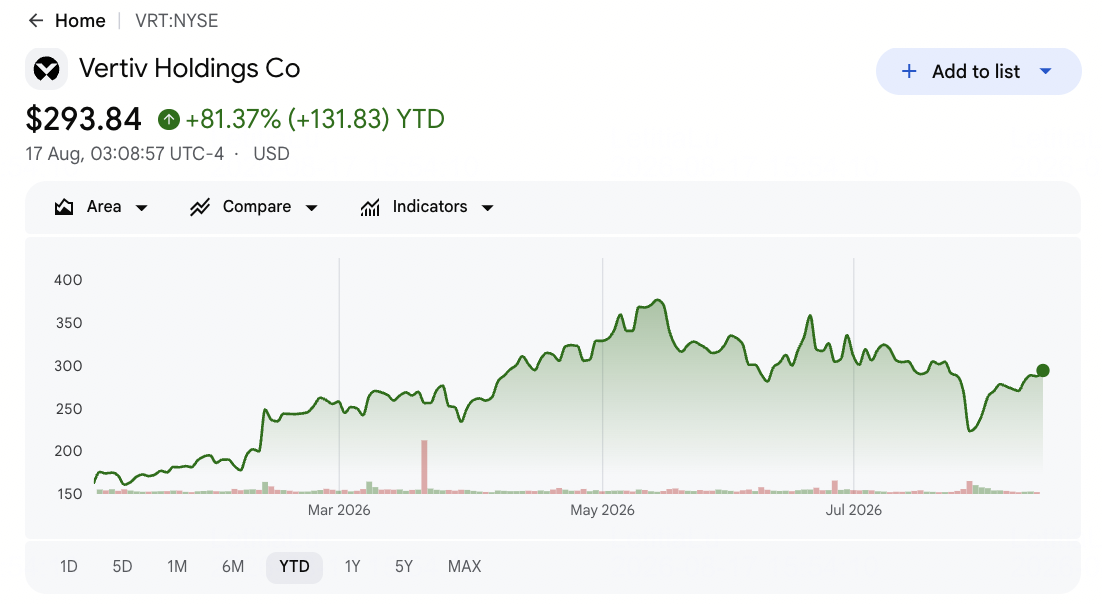Open the Add to list dropdown caret
This screenshot has height=604, width=1102.
pyautogui.click(x=1045, y=71)
